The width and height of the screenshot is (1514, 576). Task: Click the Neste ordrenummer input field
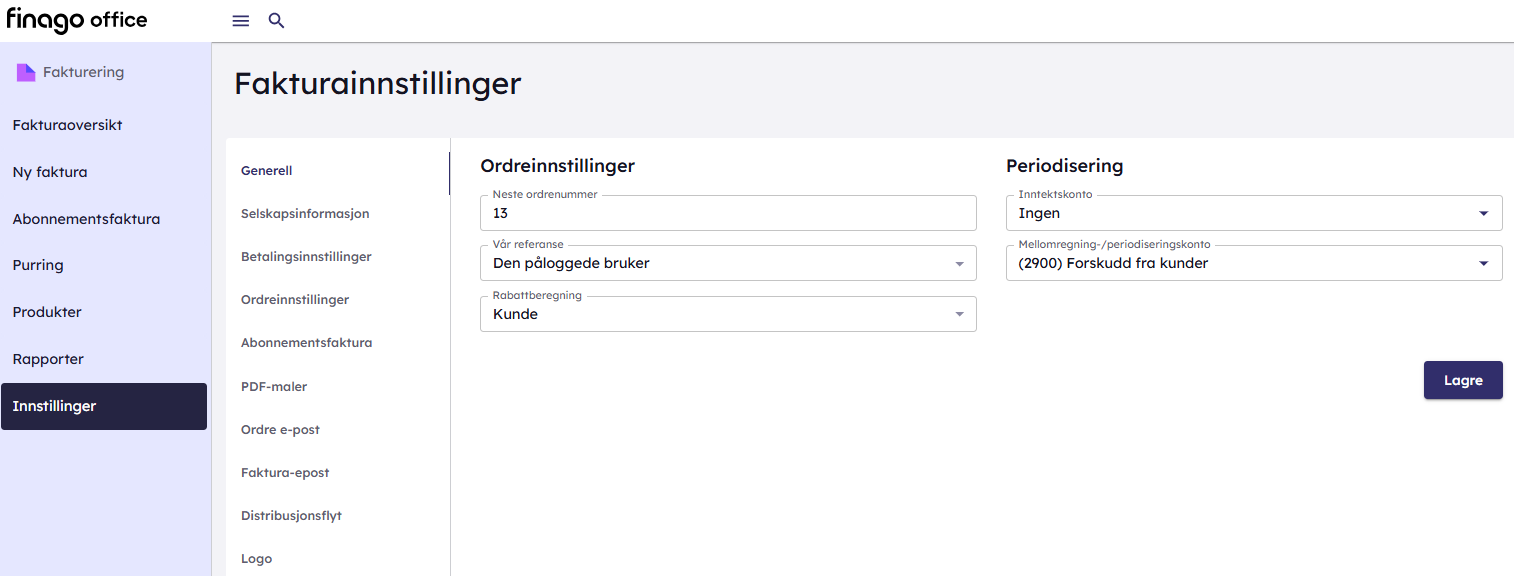(x=727, y=213)
